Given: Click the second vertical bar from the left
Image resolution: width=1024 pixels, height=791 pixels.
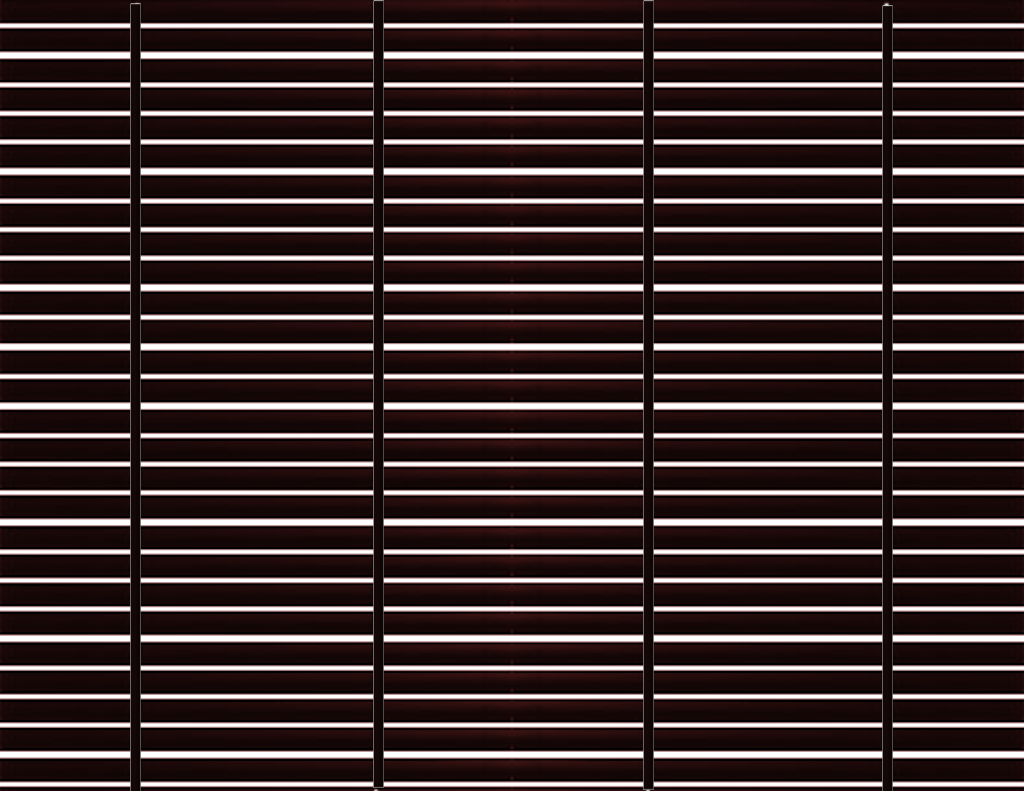Looking at the screenshot, I should (x=378, y=400).
